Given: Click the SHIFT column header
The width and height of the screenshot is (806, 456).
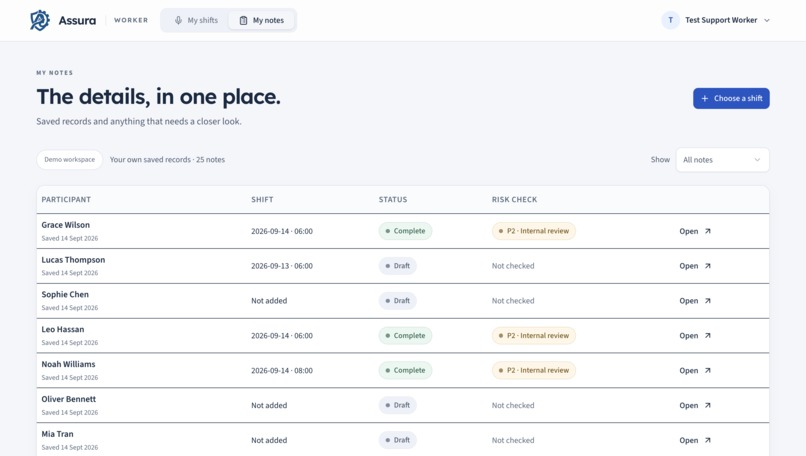Looking at the screenshot, I should tap(262, 199).
